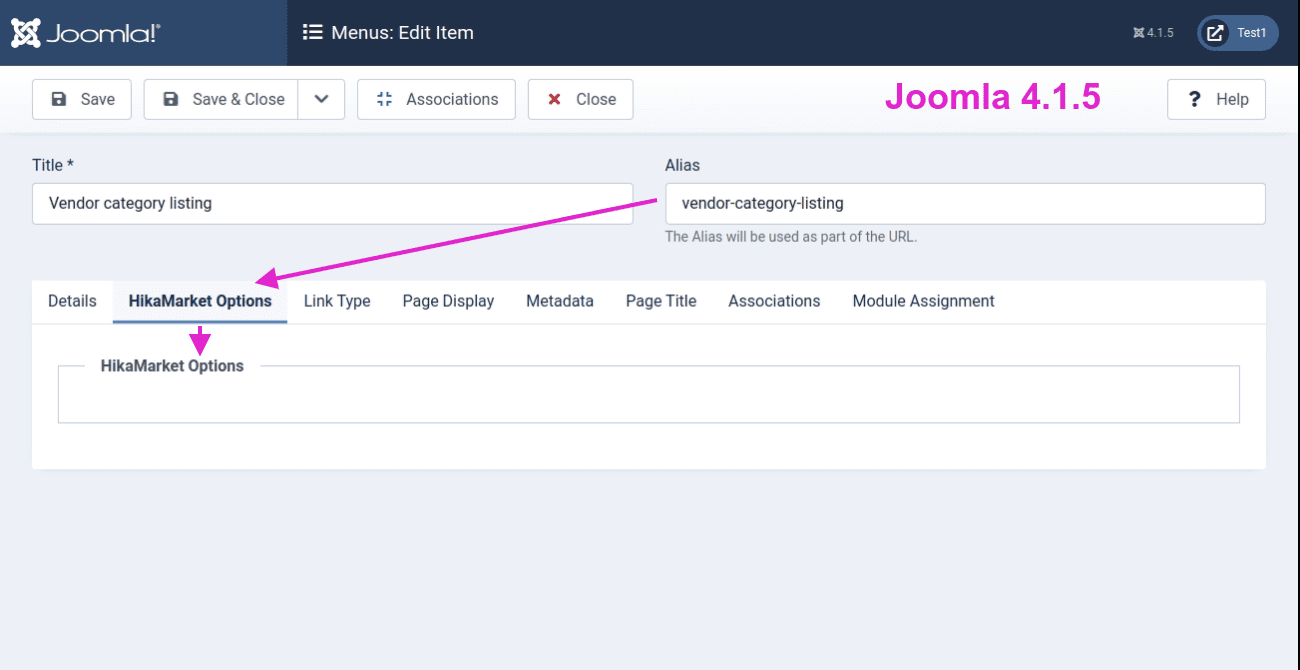
Task: Open Help with question mark icon
Action: (x=1216, y=99)
